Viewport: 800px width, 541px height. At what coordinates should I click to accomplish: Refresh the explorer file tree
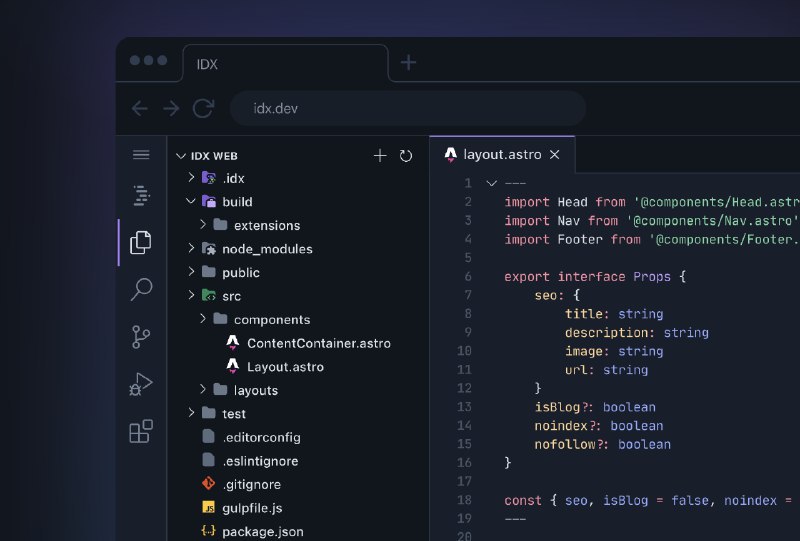tap(406, 156)
